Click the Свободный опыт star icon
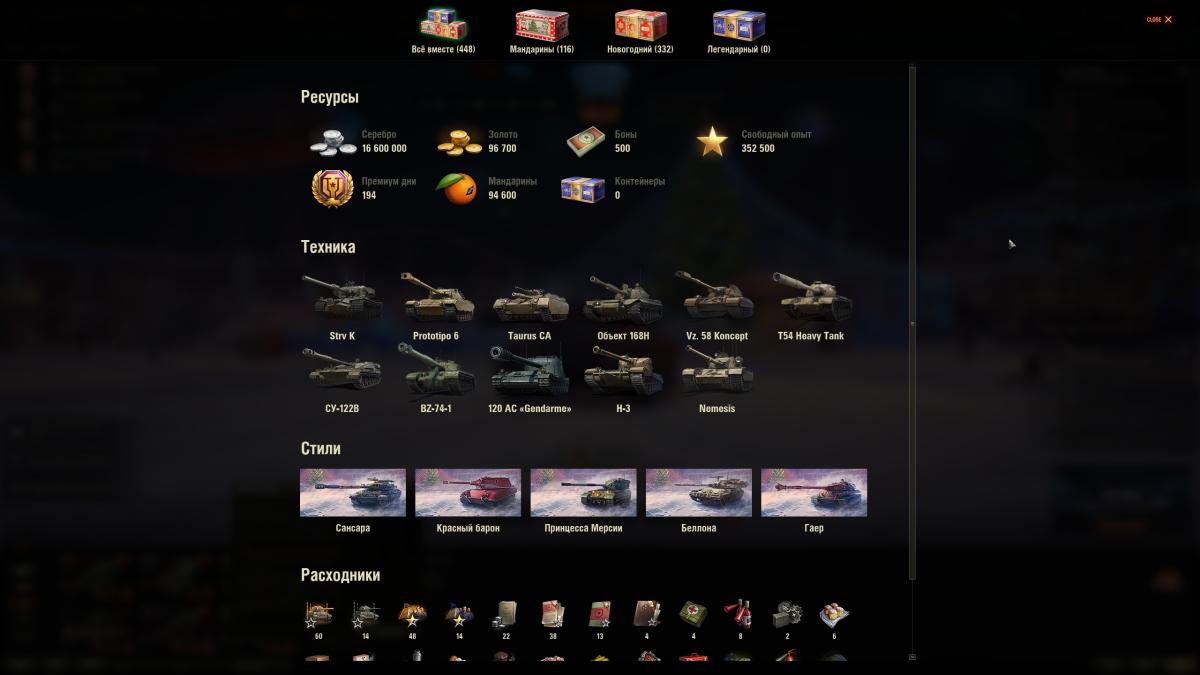The height and width of the screenshot is (675, 1200). coord(712,142)
